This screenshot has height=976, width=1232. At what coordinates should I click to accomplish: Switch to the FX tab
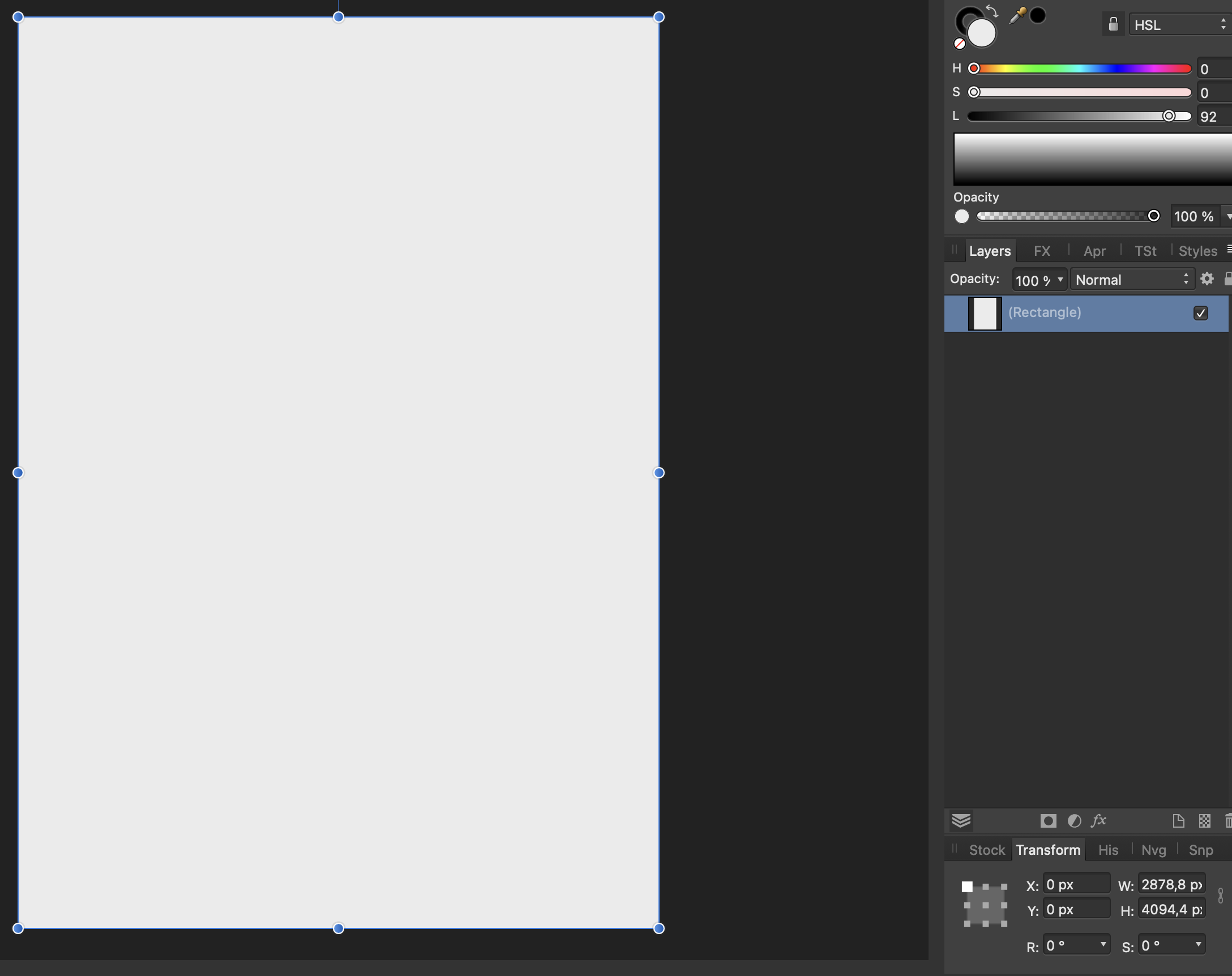[1042, 251]
